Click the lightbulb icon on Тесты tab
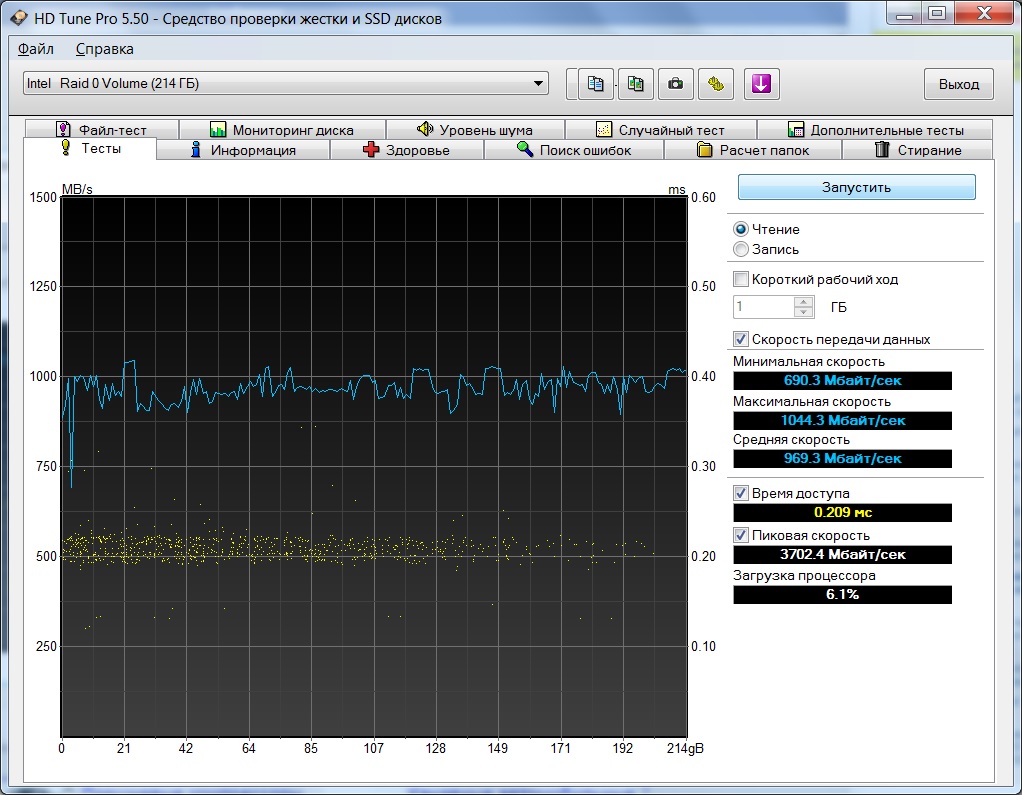This screenshot has width=1022, height=795. [65, 148]
